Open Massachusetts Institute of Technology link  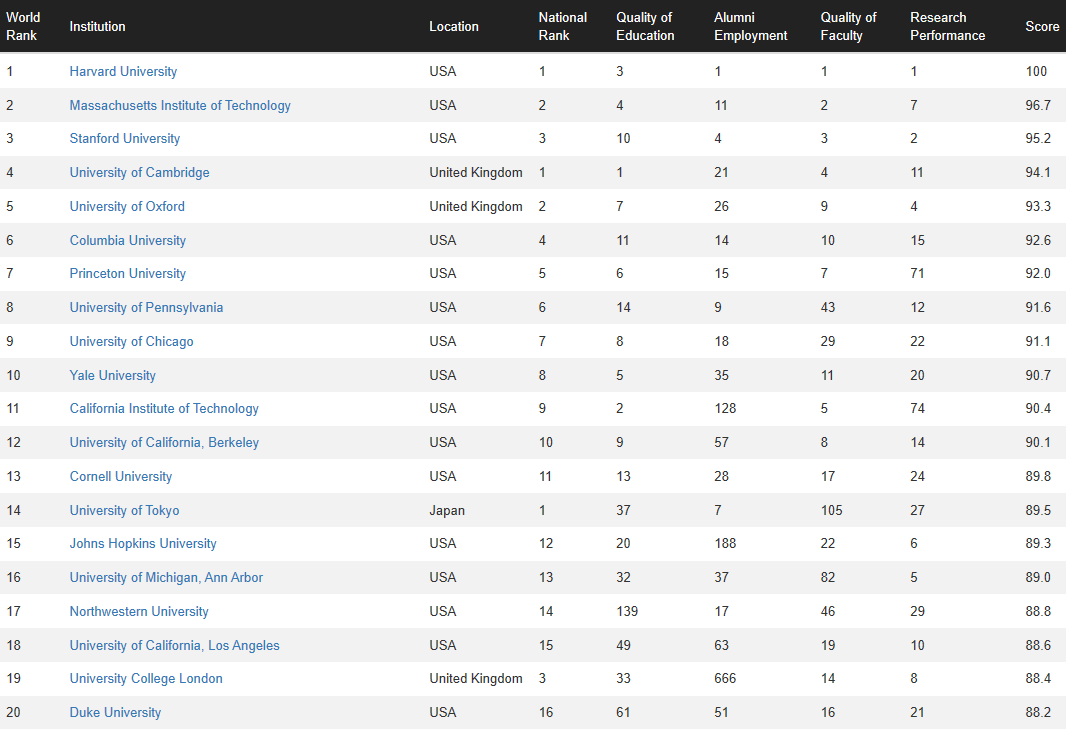(x=180, y=105)
